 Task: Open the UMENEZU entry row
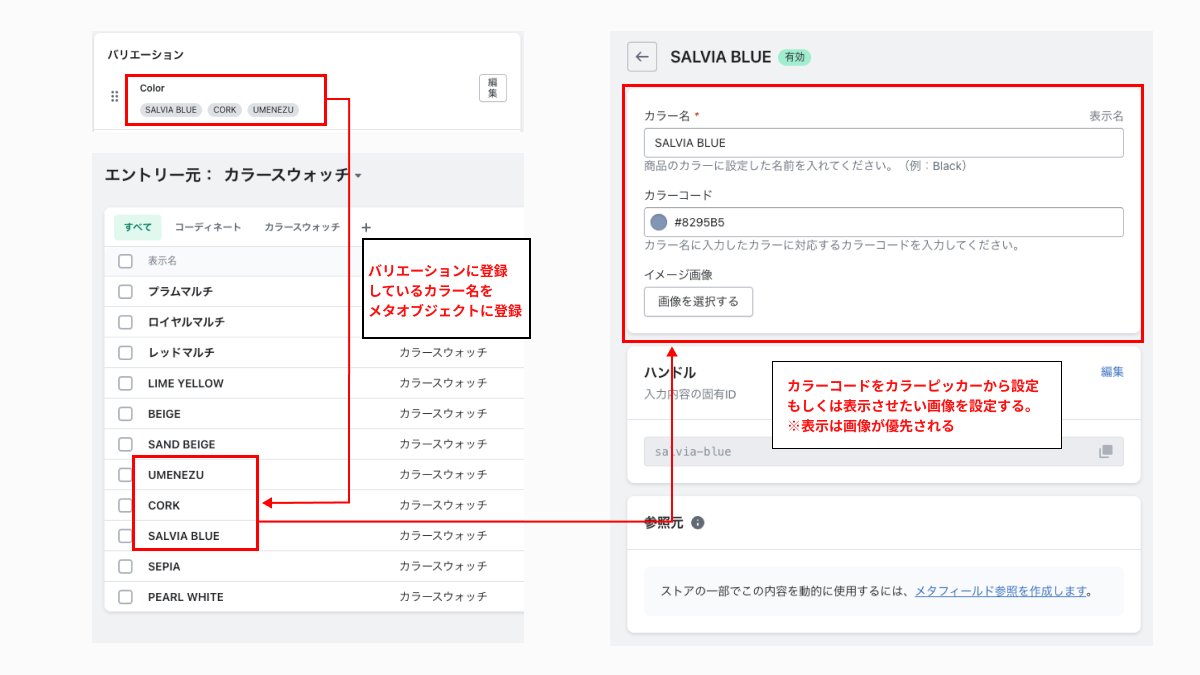314,475
